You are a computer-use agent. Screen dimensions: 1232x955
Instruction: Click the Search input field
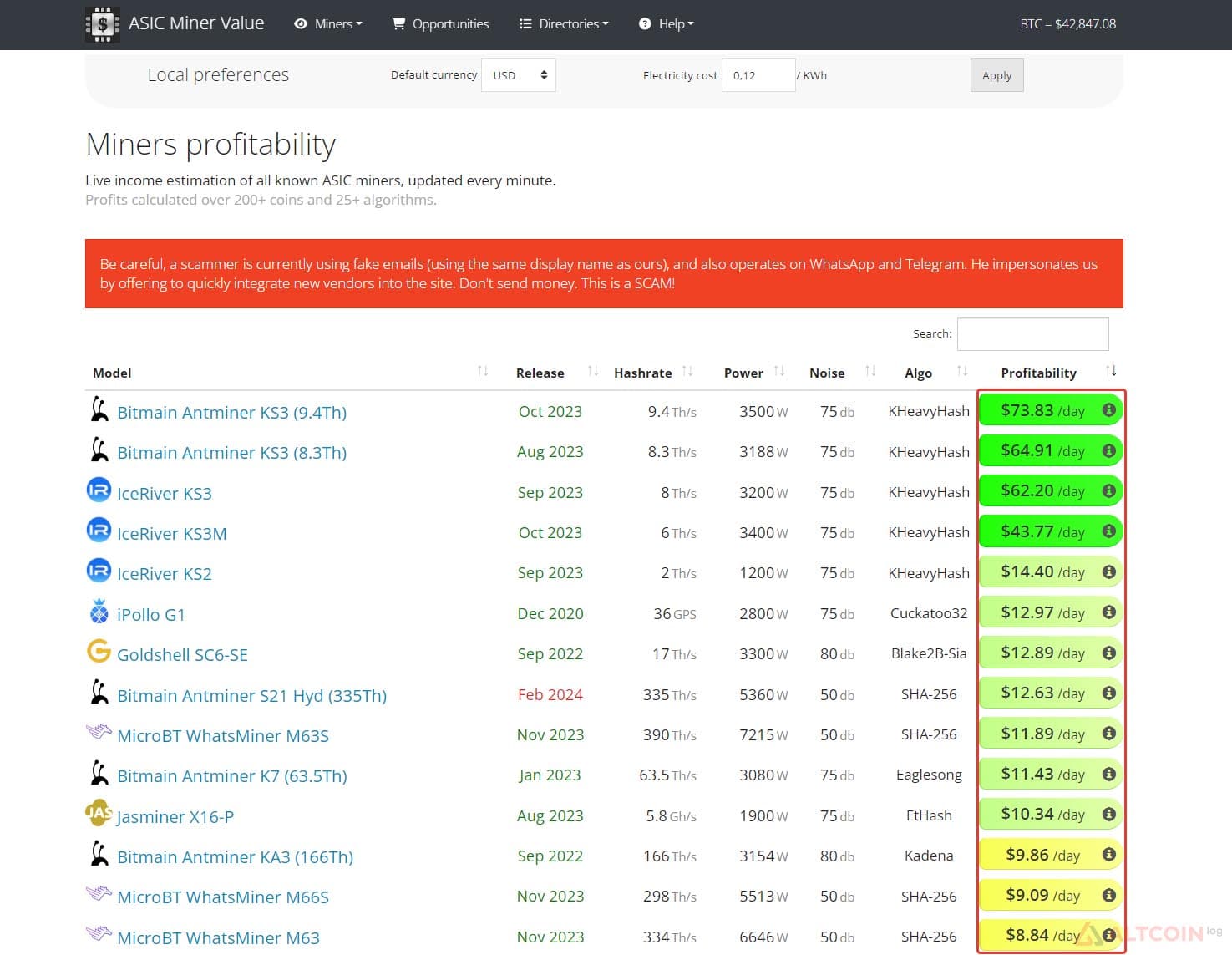tap(1032, 333)
